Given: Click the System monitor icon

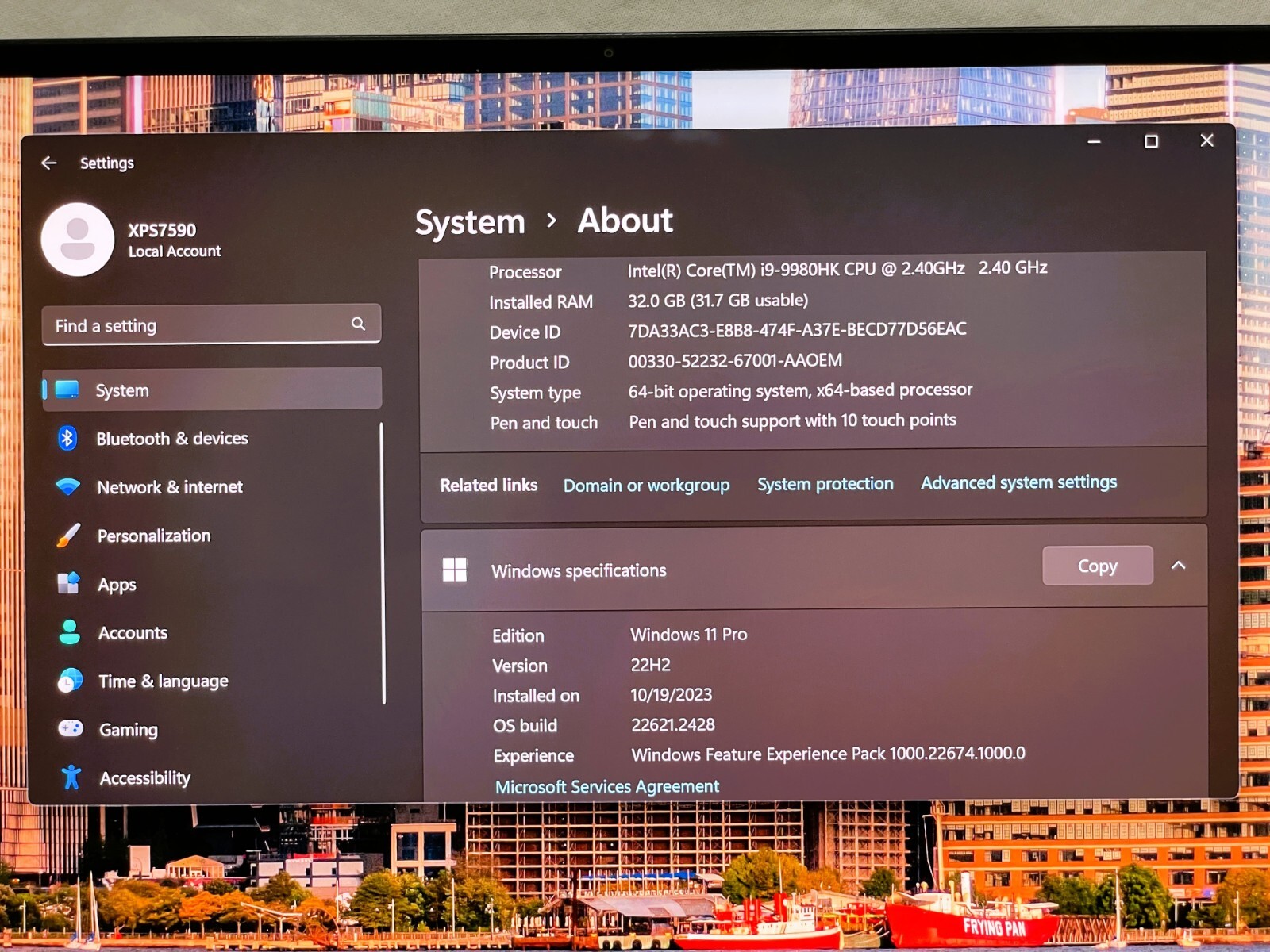Looking at the screenshot, I should tap(67, 390).
